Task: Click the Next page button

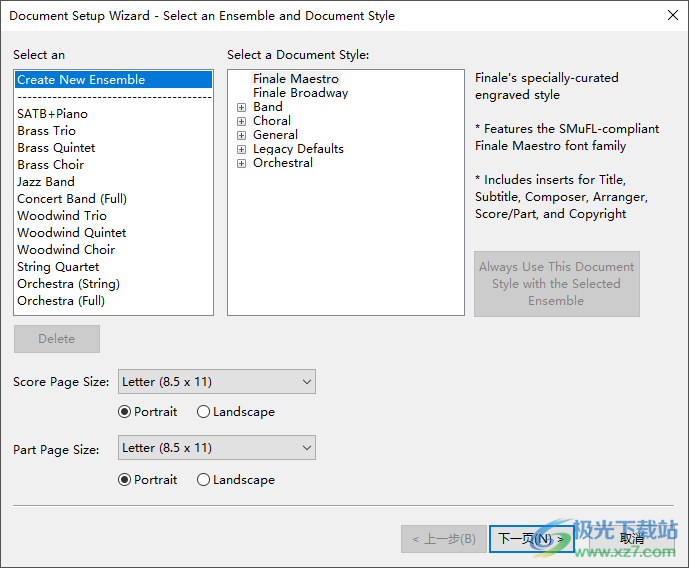Action: [531, 539]
